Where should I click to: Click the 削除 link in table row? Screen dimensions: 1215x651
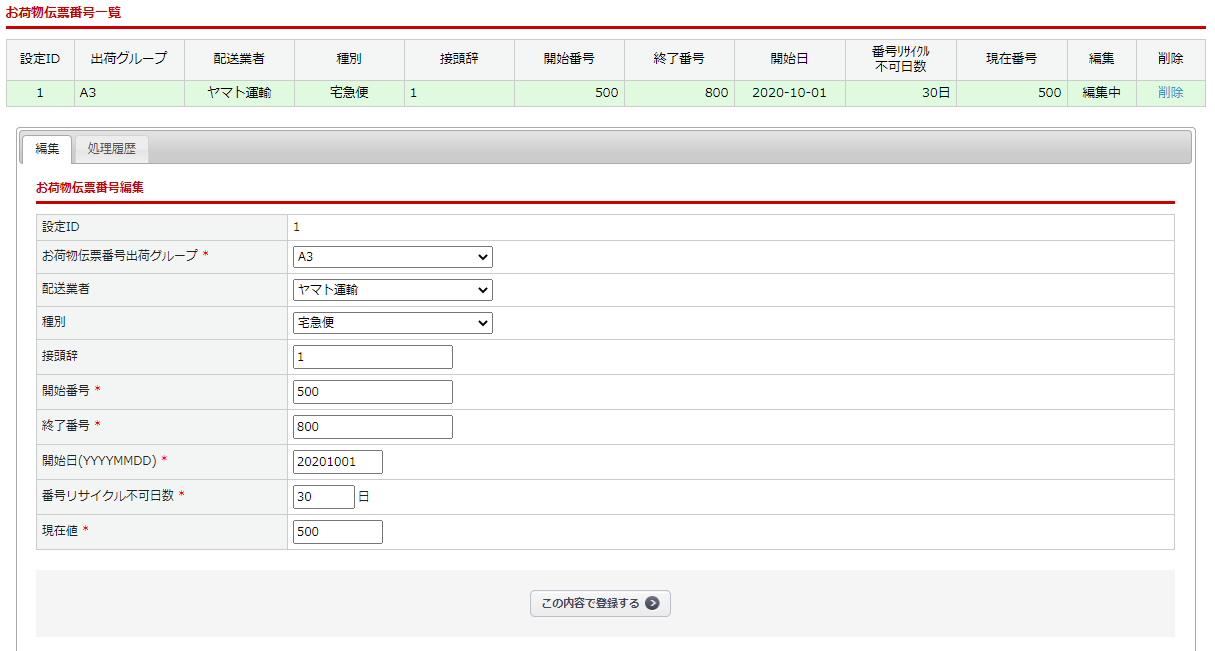(1170, 93)
